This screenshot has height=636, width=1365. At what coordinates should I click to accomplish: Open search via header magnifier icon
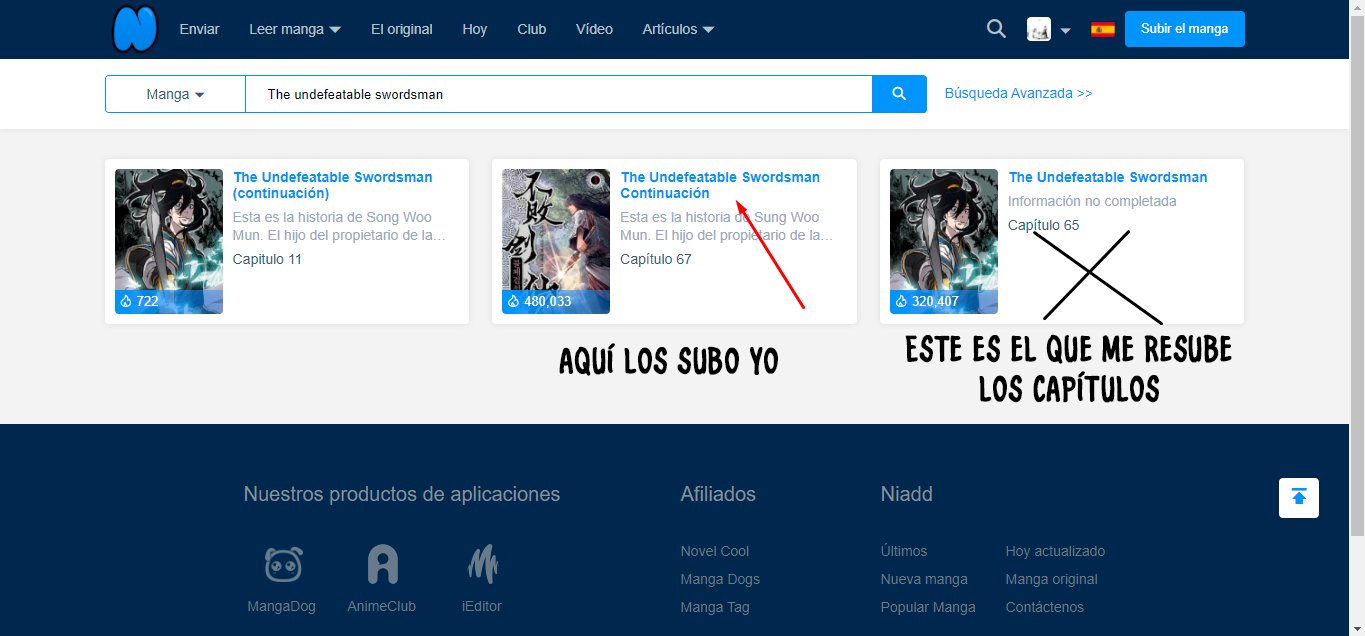point(996,29)
